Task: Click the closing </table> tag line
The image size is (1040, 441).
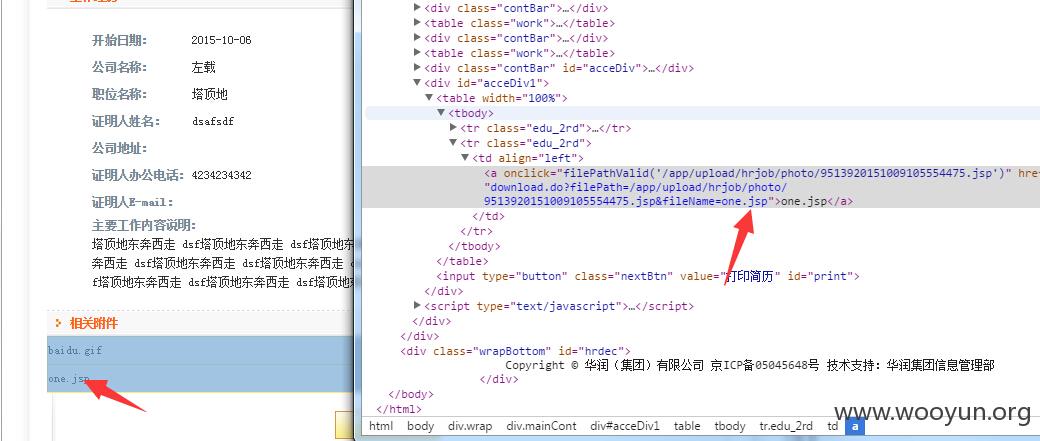Action: tap(462, 261)
